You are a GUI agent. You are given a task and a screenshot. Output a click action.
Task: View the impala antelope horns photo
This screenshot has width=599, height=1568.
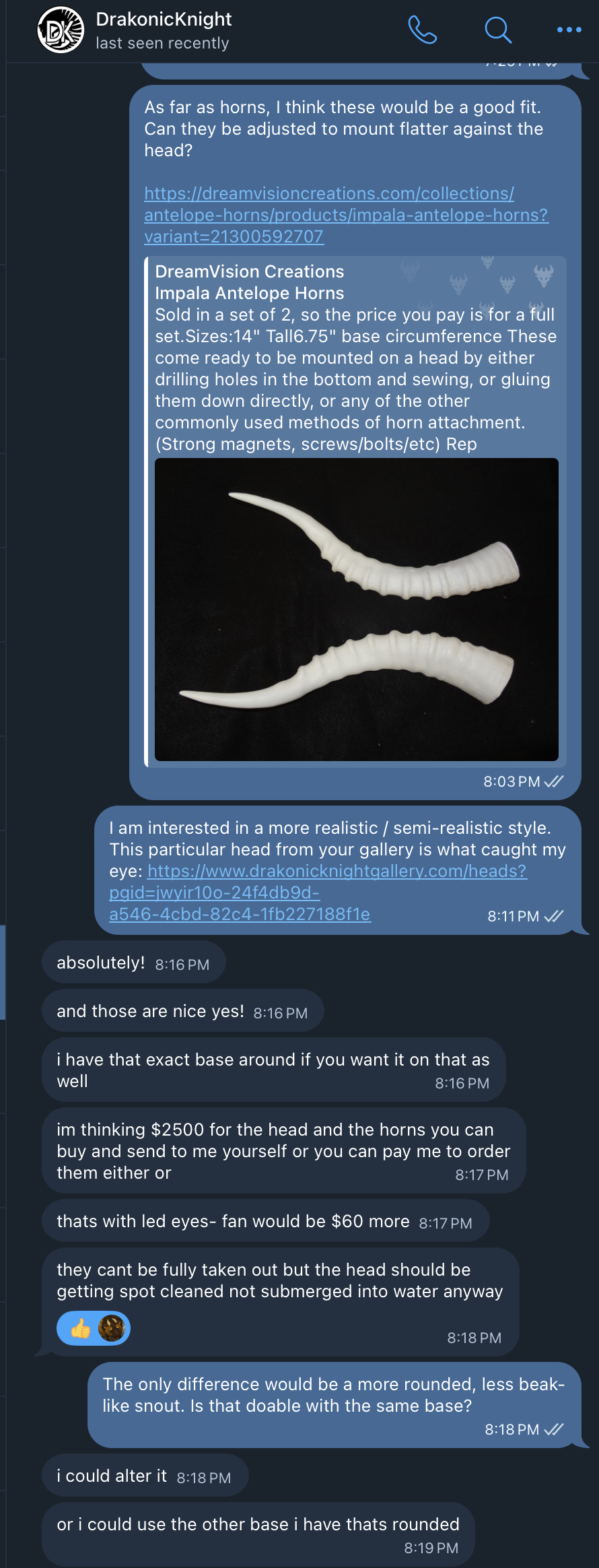356,609
